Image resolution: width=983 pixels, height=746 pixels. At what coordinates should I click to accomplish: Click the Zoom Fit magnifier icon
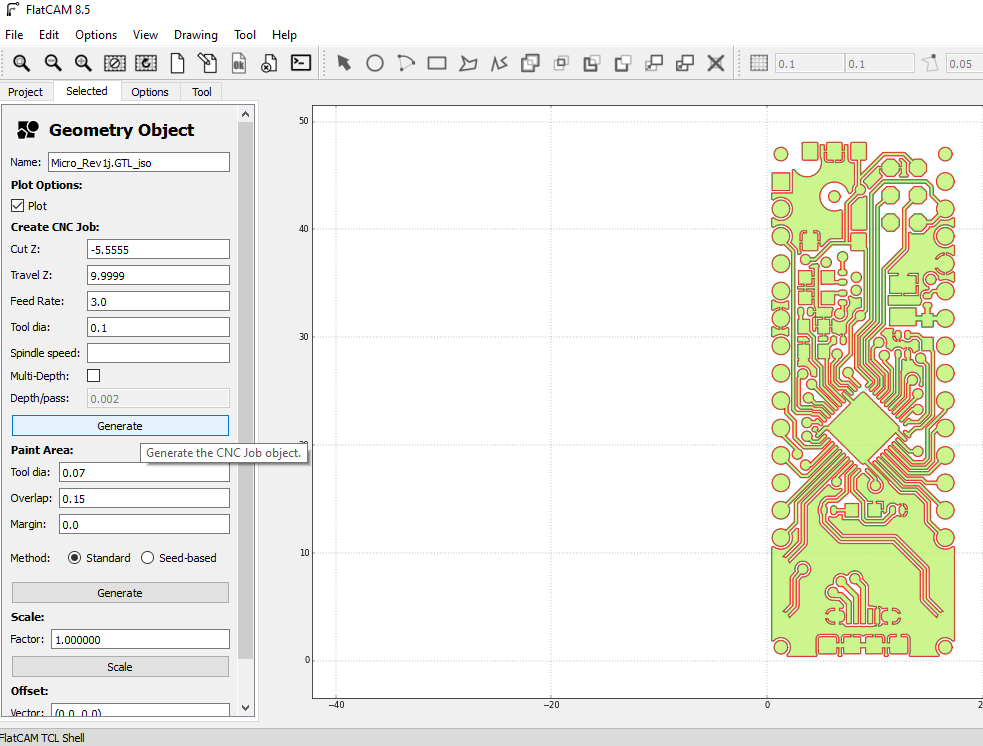(21, 63)
